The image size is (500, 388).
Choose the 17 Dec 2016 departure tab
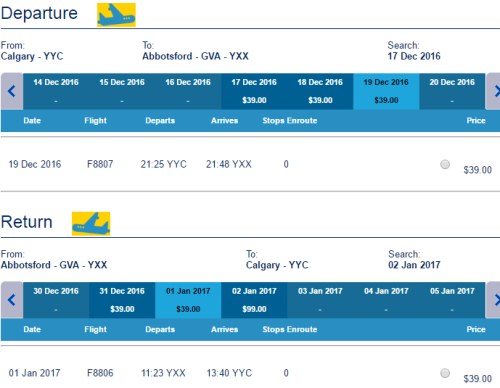click(254, 91)
